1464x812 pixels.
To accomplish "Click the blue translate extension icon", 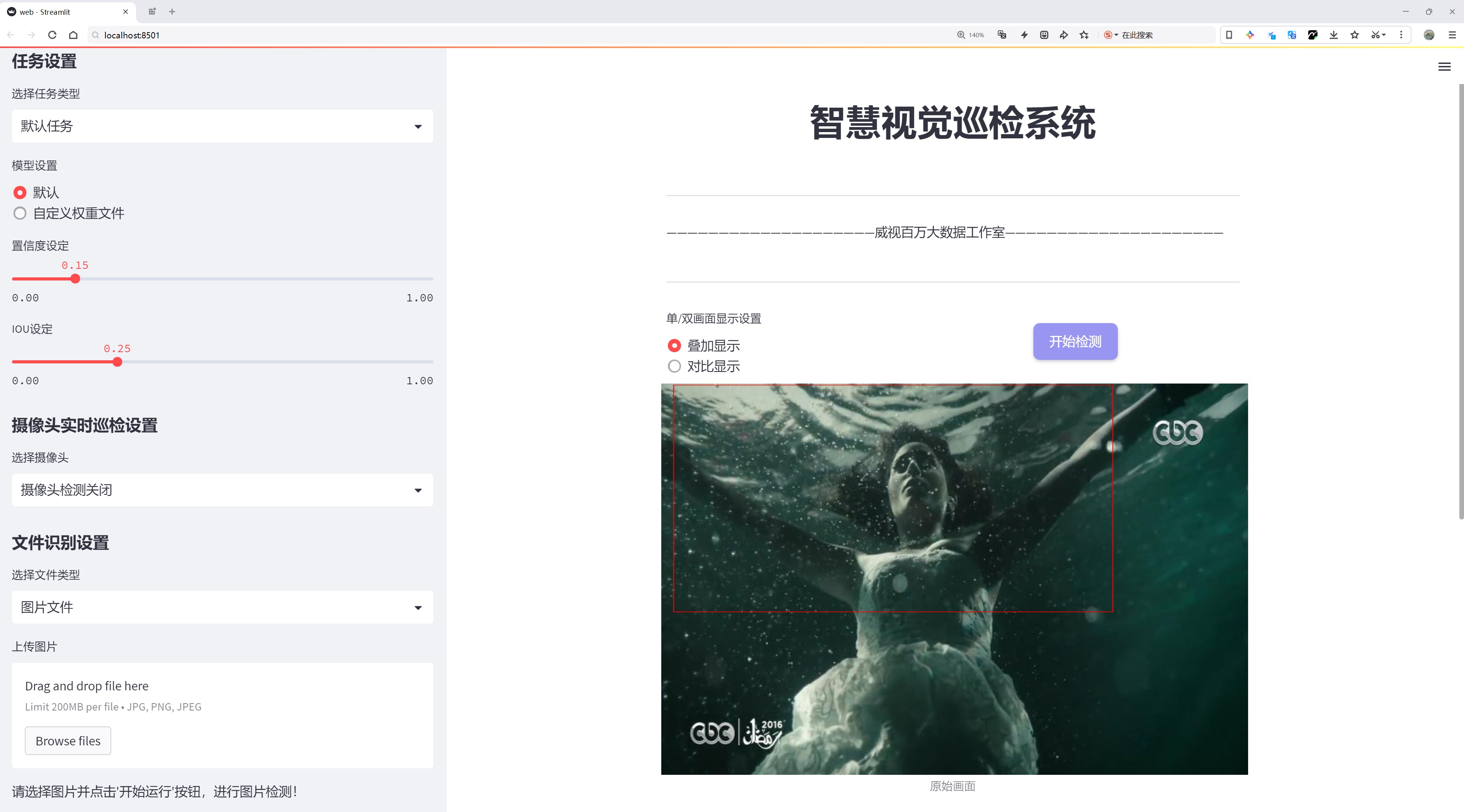I will [1292, 35].
